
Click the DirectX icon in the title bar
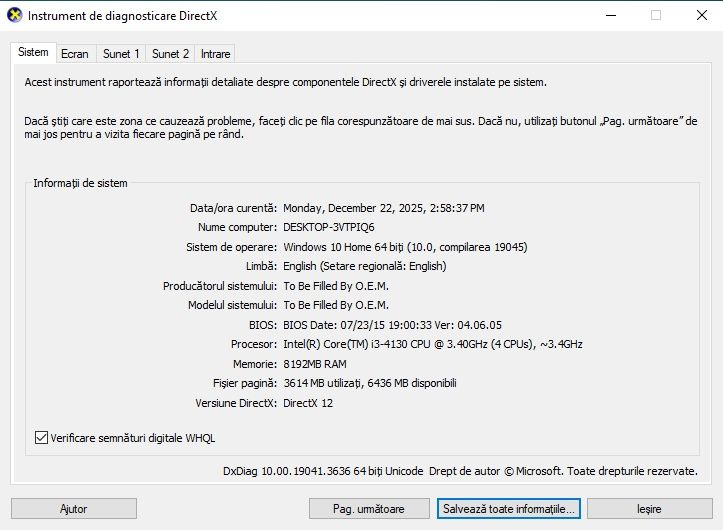click(15, 16)
